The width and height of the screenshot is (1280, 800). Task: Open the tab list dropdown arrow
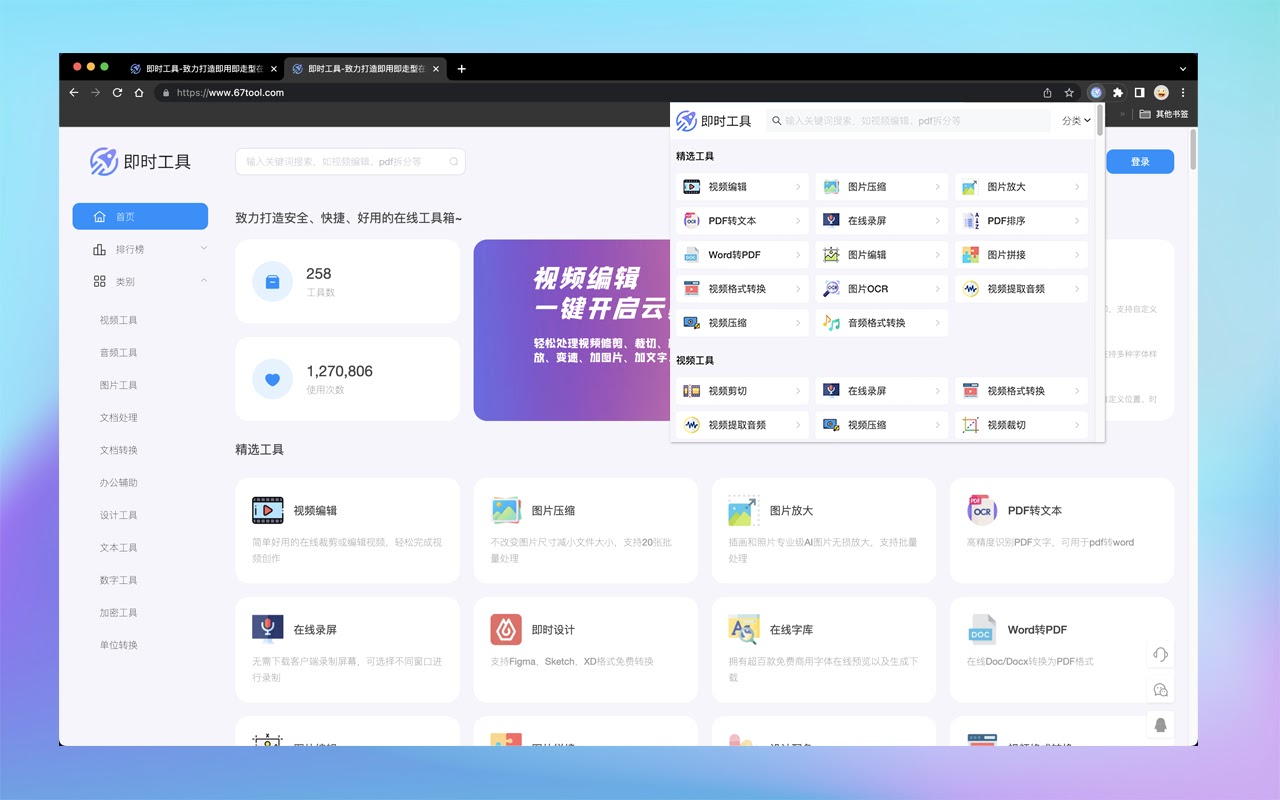click(1183, 69)
